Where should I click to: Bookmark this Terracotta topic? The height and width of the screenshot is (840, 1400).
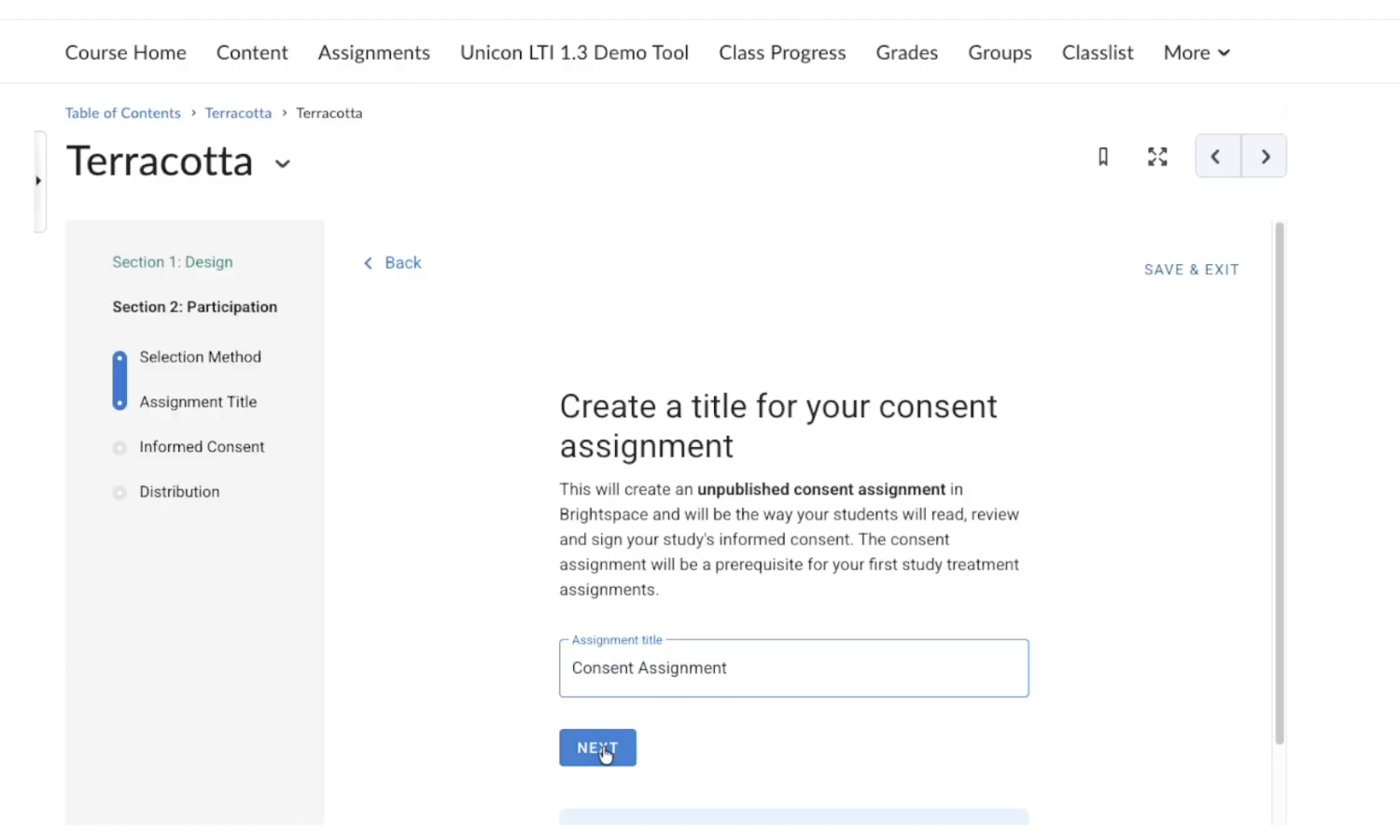pyautogui.click(x=1102, y=157)
